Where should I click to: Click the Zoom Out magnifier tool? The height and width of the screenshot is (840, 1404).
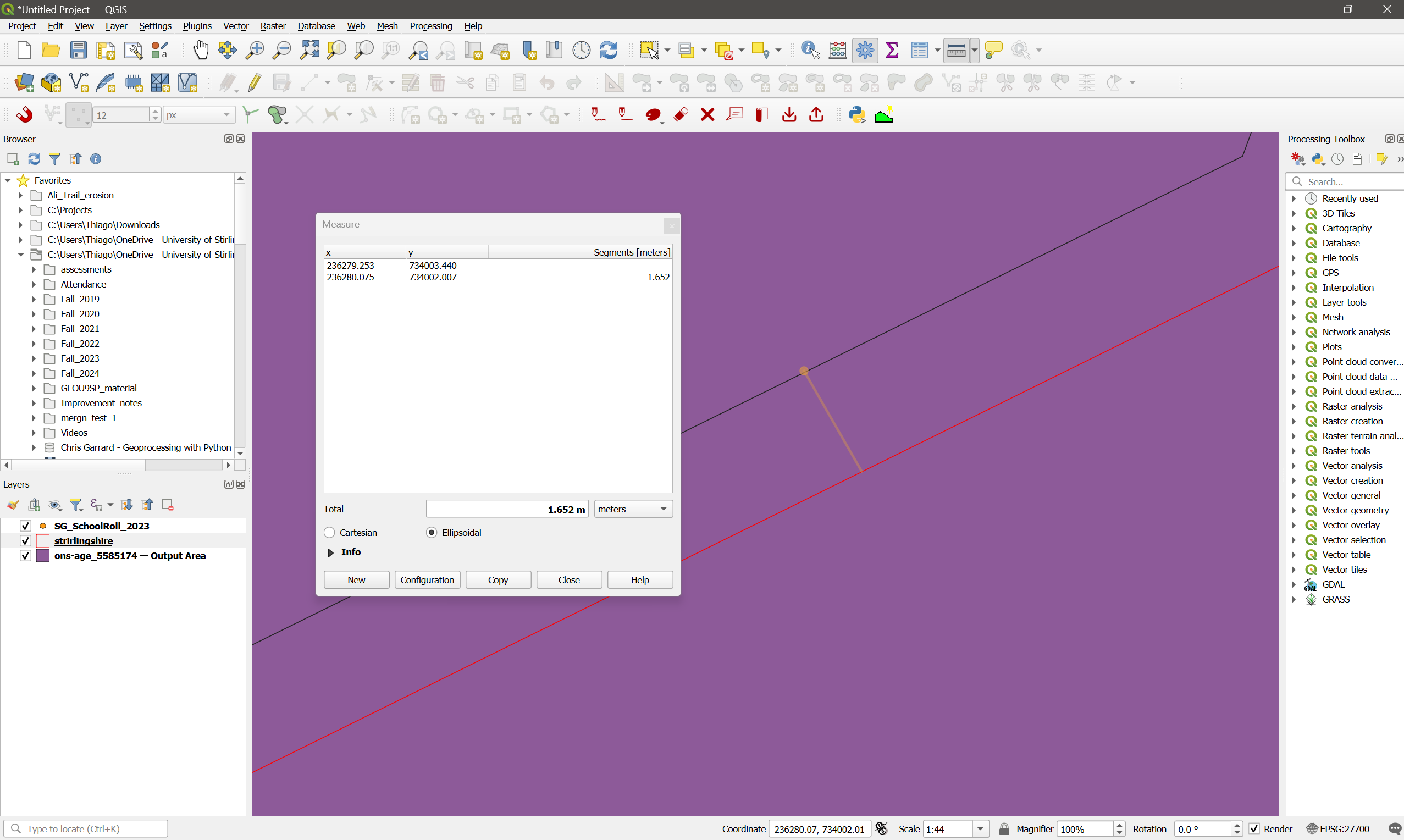(282, 51)
